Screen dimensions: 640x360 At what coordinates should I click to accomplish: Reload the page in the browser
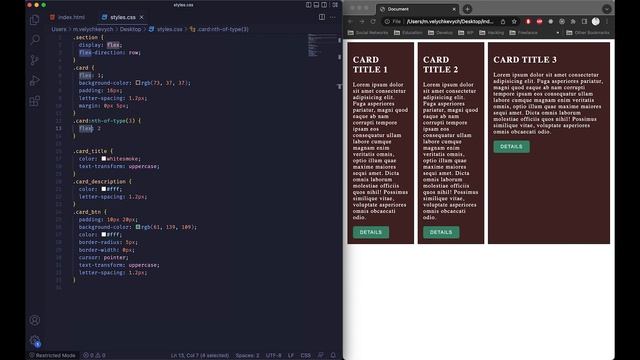pyautogui.click(x=373, y=21)
